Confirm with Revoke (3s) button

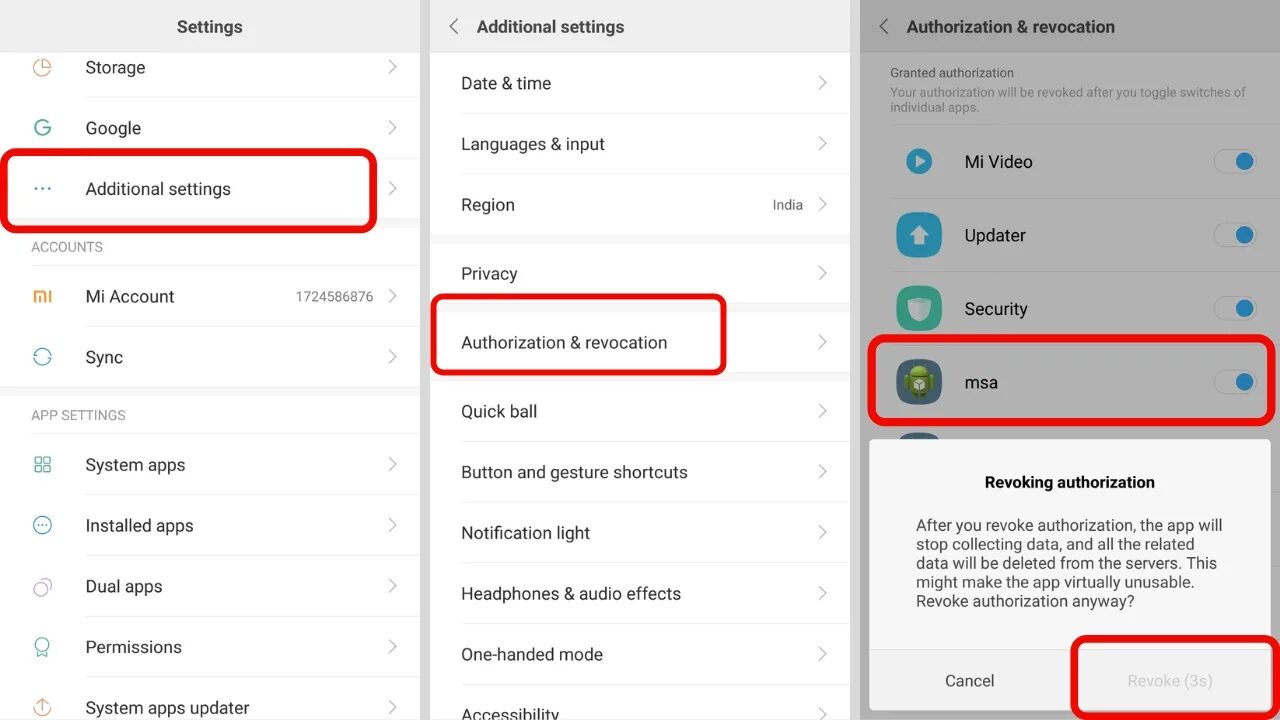(x=1170, y=681)
